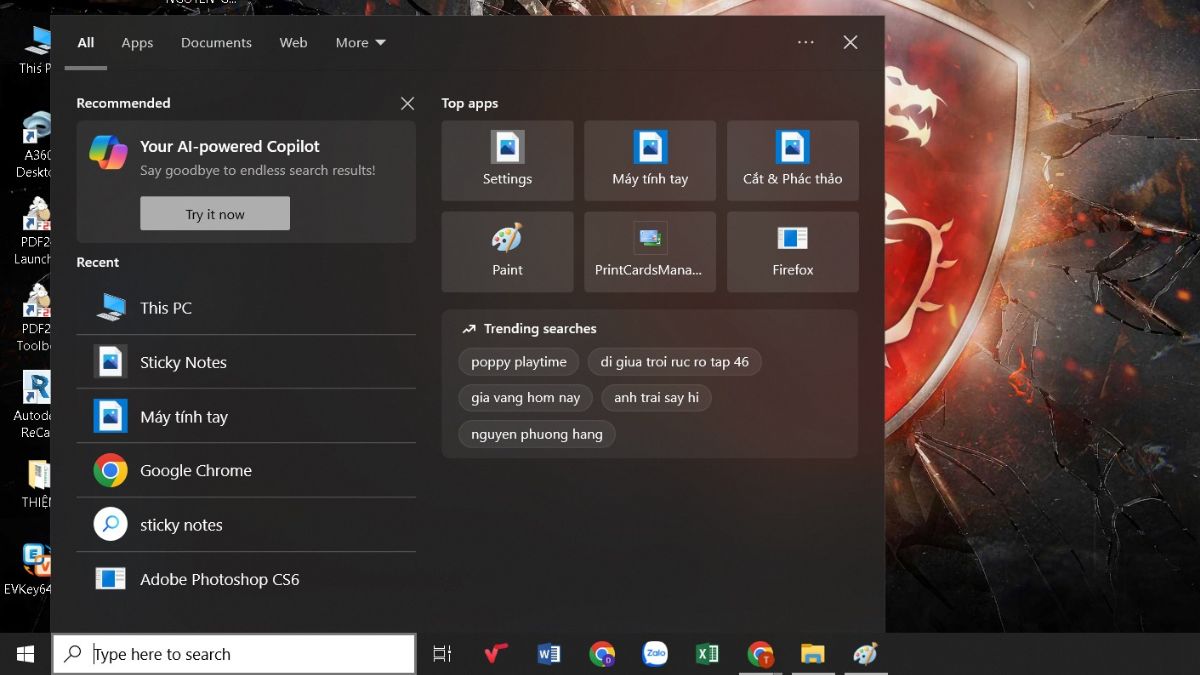Switch to the Apps search tab
Screen dimensions: 1200x675
pos(137,43)
